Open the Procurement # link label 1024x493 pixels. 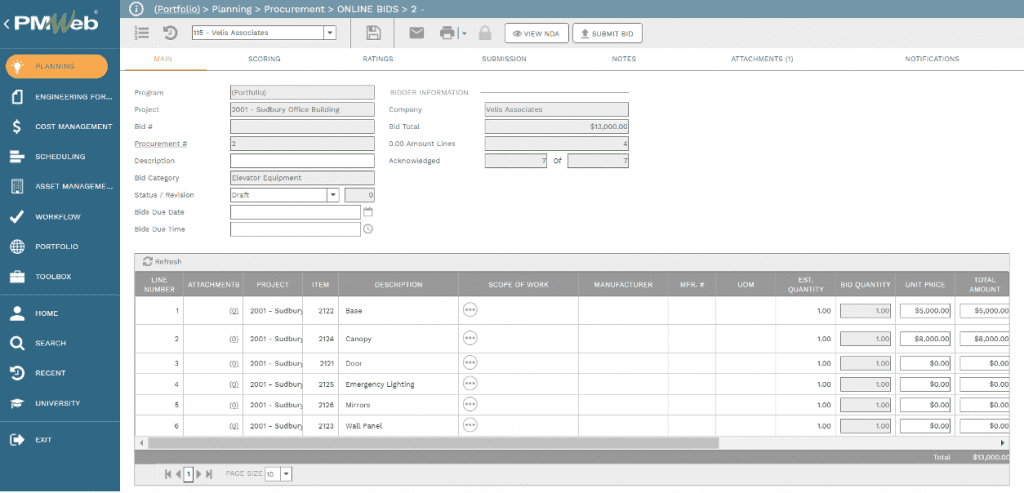pyautogui.click(x=161, y=144)
